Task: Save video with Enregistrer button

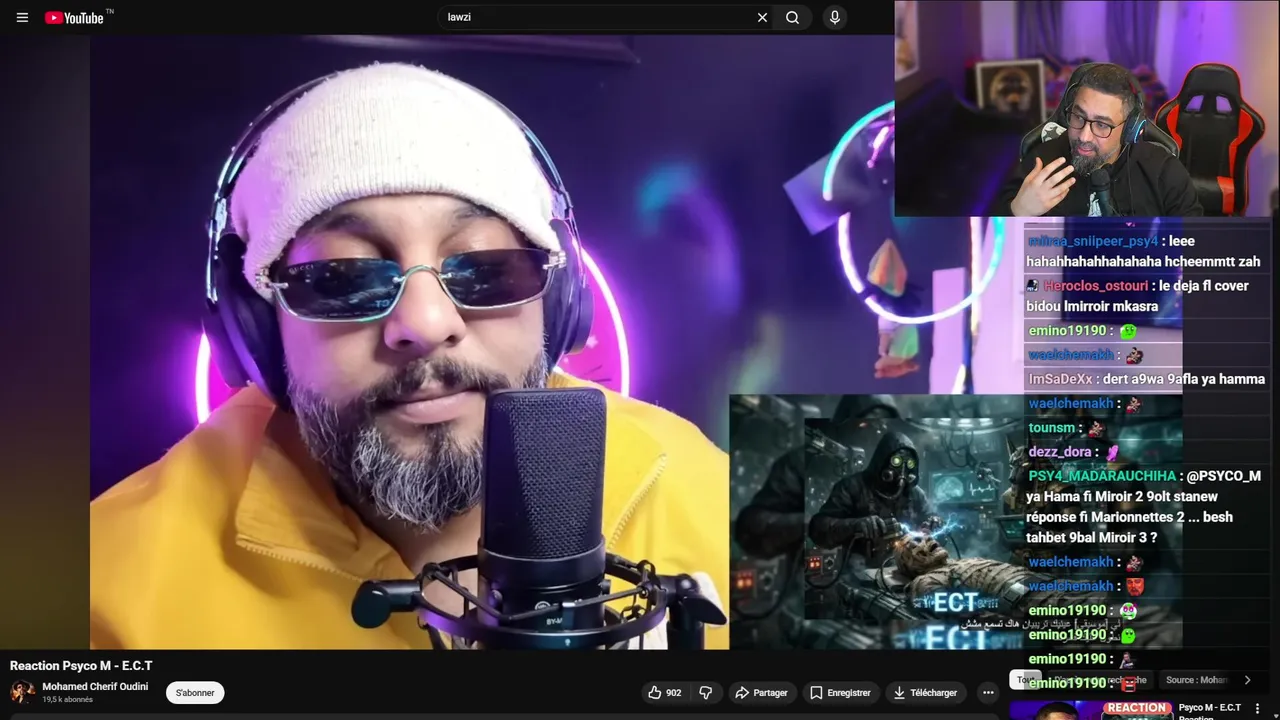Action: point(840,692)
